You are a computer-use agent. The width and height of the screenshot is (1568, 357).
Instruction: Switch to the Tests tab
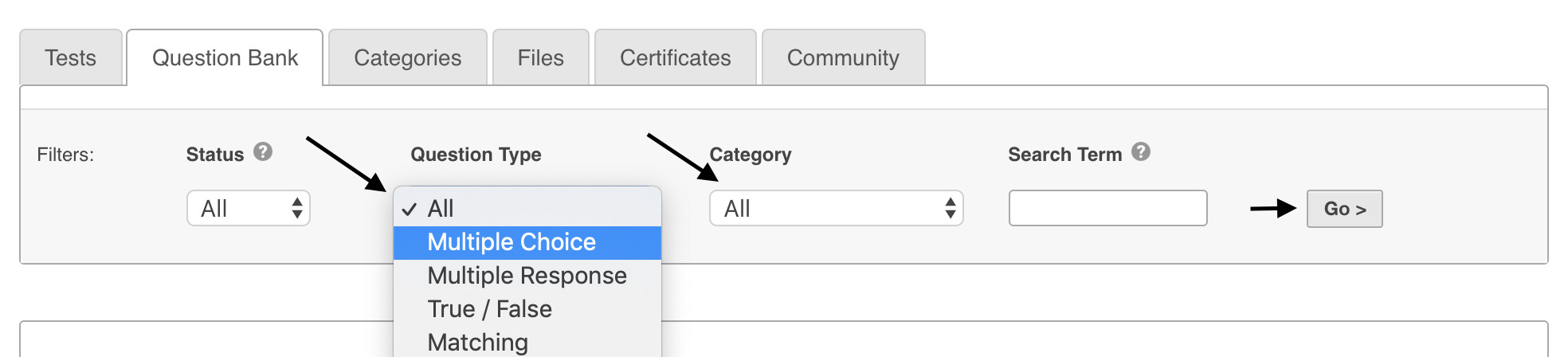pyautogui.click(x=71, y=58)
